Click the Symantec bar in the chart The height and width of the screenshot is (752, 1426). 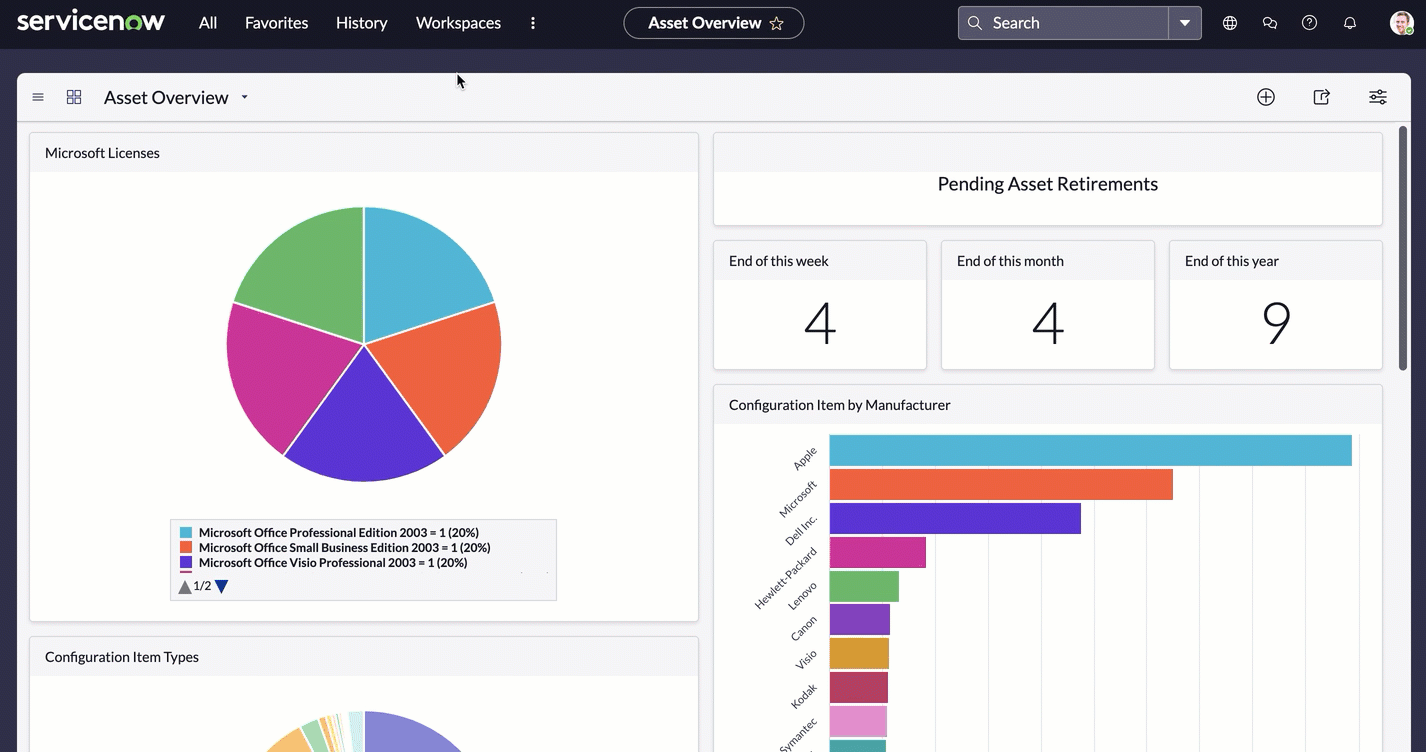(x=858, y=721)
